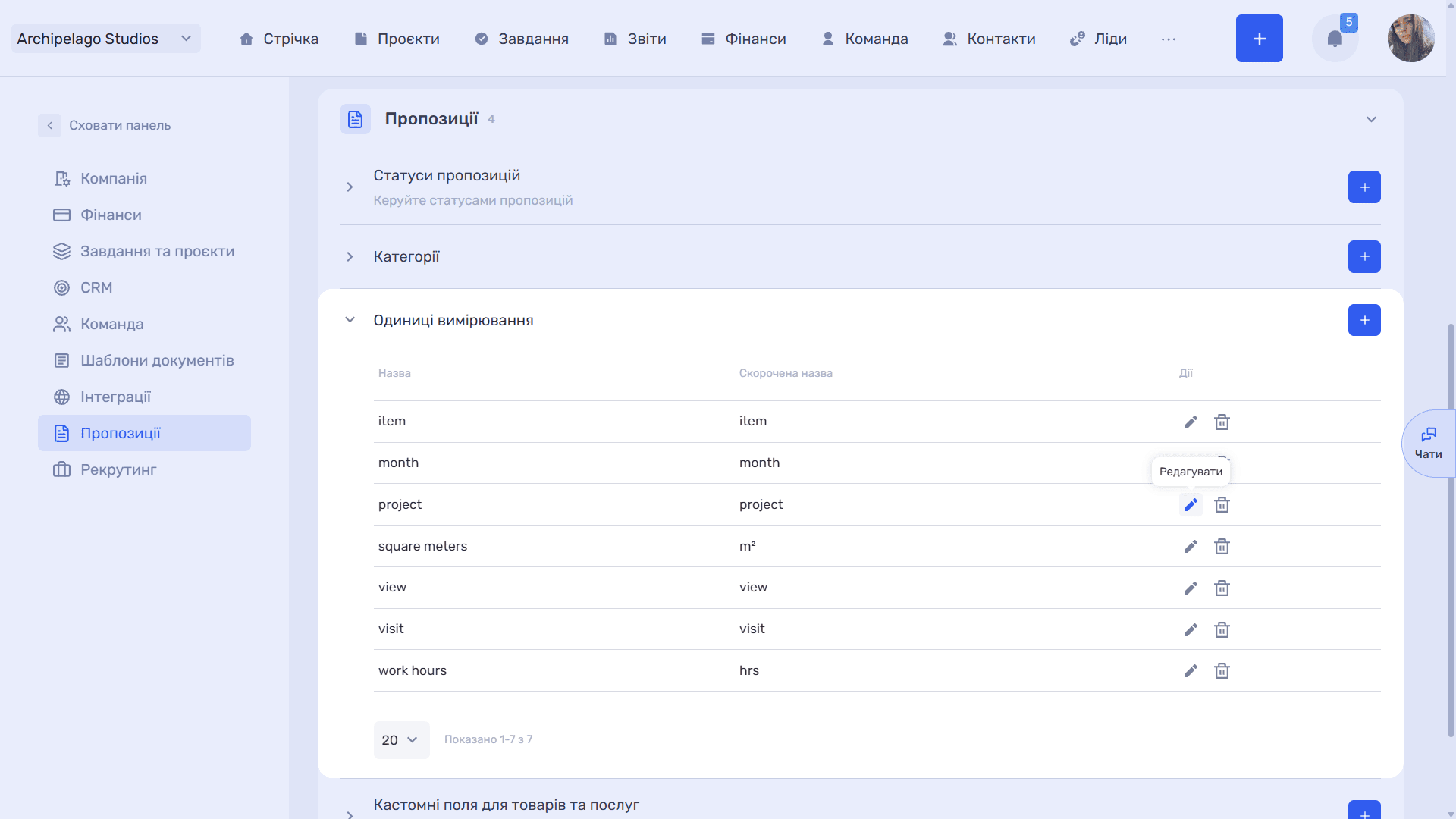
Task: Open the Фінанси top menu
Action: 743,38
